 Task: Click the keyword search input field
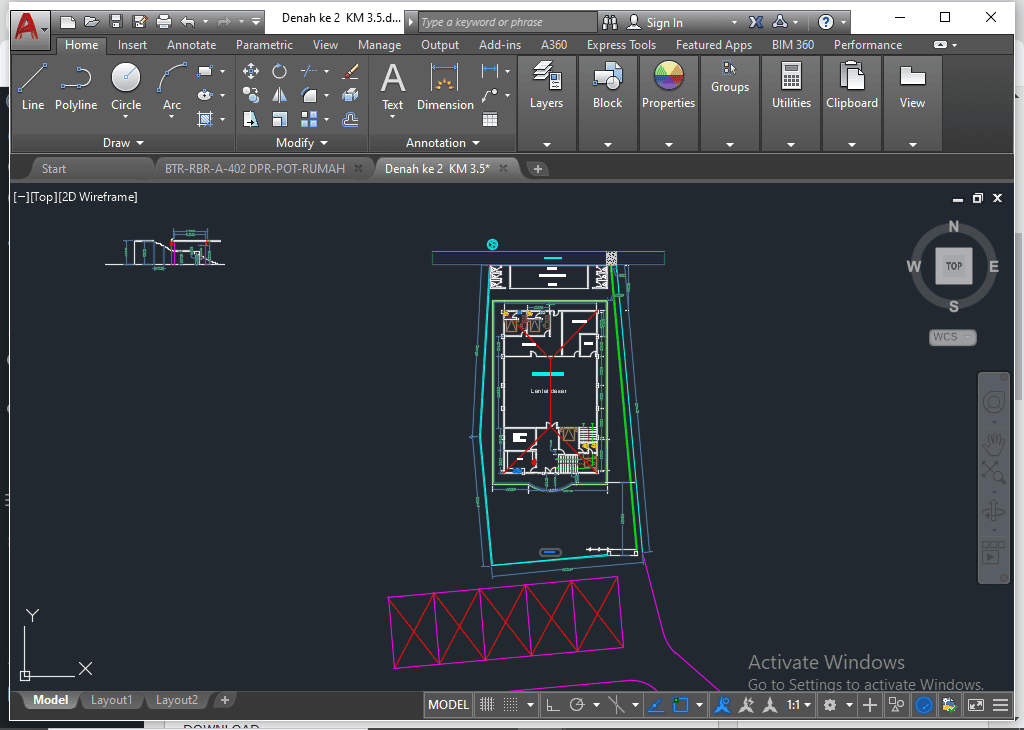[505, 22]
